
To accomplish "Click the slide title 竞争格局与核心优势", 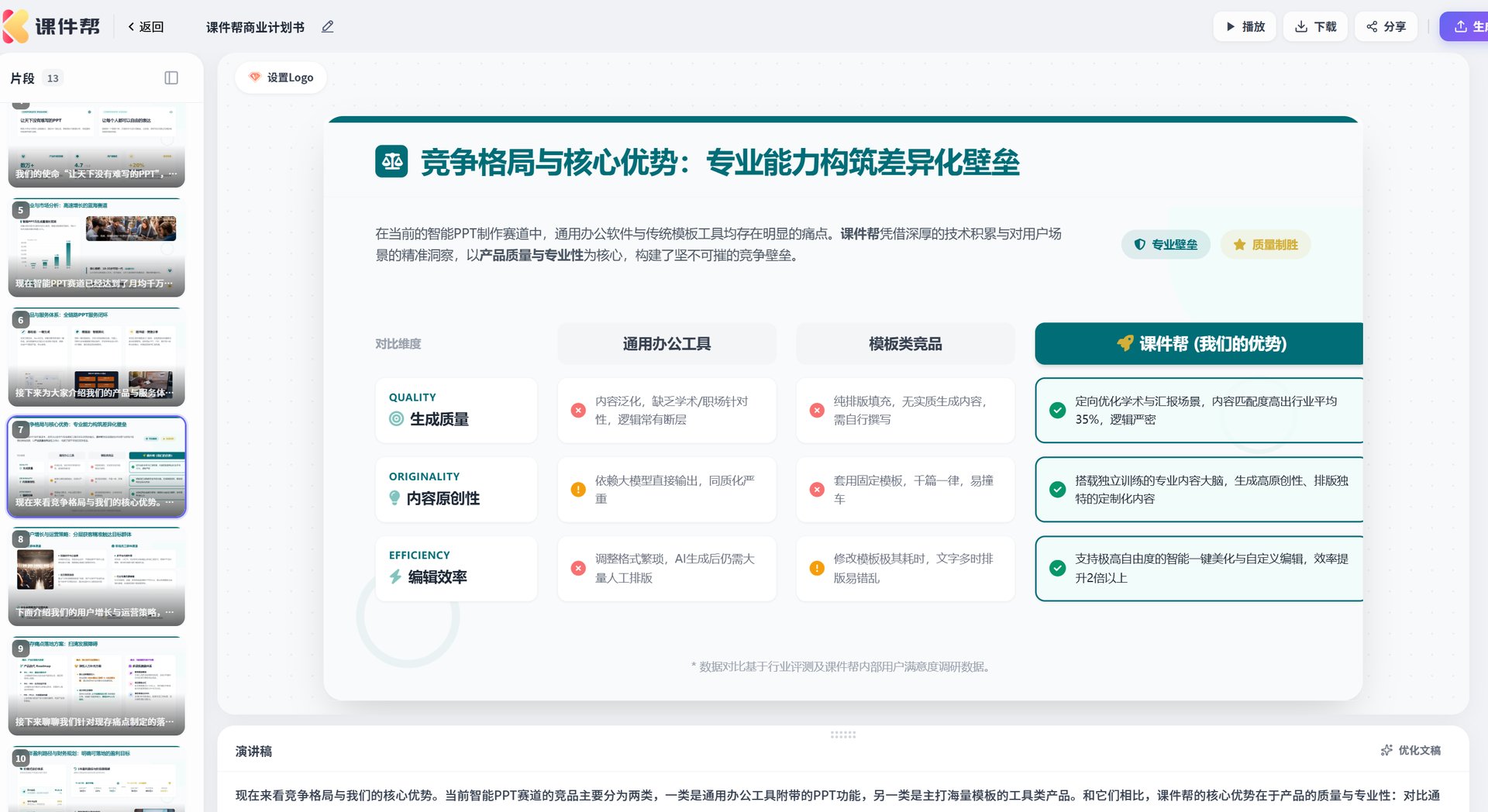I will click(x=720, y=162).
